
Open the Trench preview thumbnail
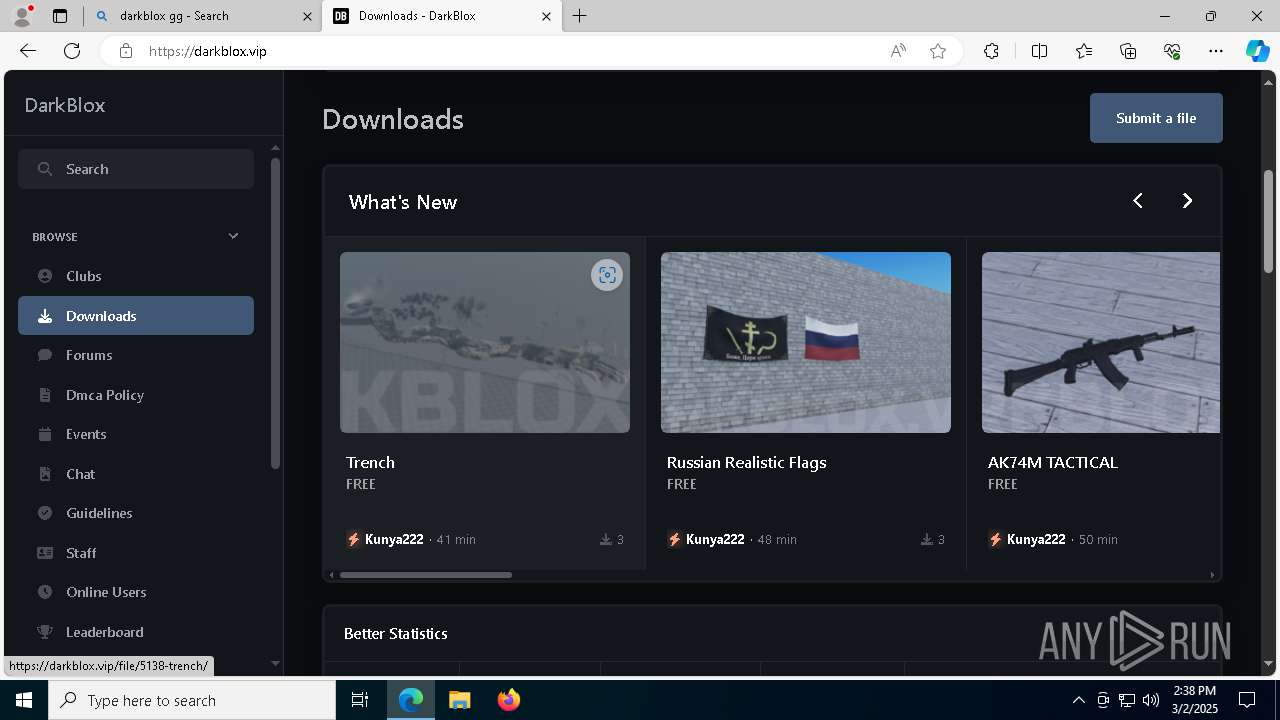click(x=485, y=342)
